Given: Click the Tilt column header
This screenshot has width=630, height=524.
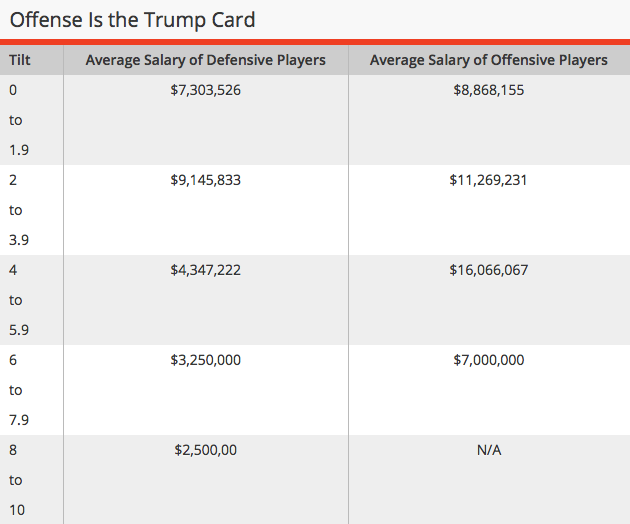Looking at the screenshot, I should point(20,60).
